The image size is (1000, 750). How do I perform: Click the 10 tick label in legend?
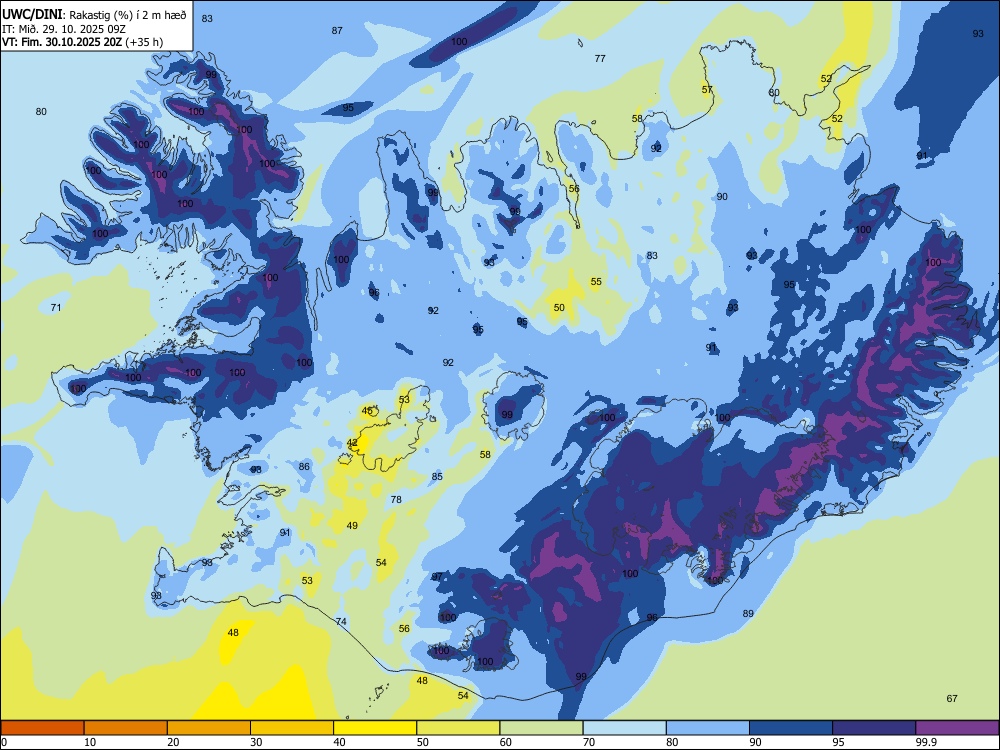click(x=90, y=742)
